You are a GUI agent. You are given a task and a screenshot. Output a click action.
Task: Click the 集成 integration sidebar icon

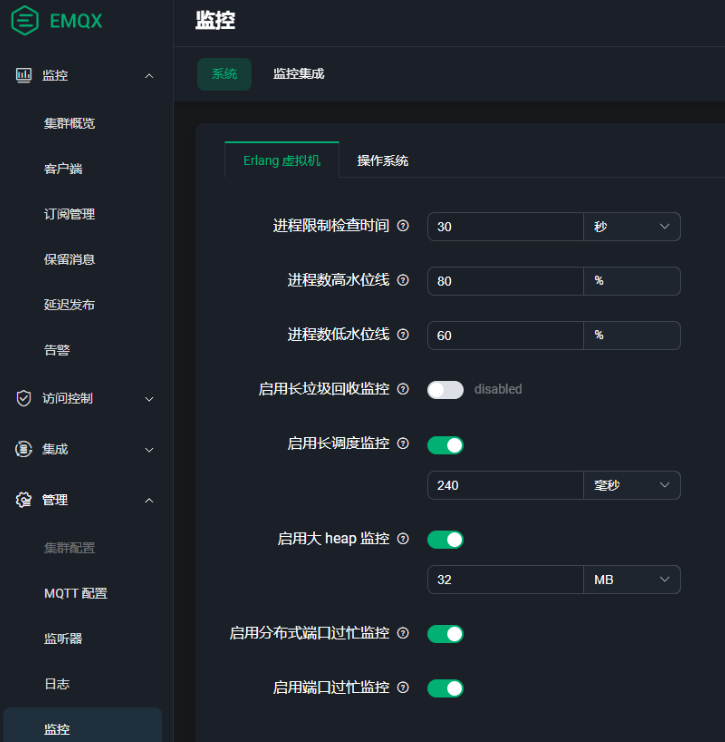point(24,450)
